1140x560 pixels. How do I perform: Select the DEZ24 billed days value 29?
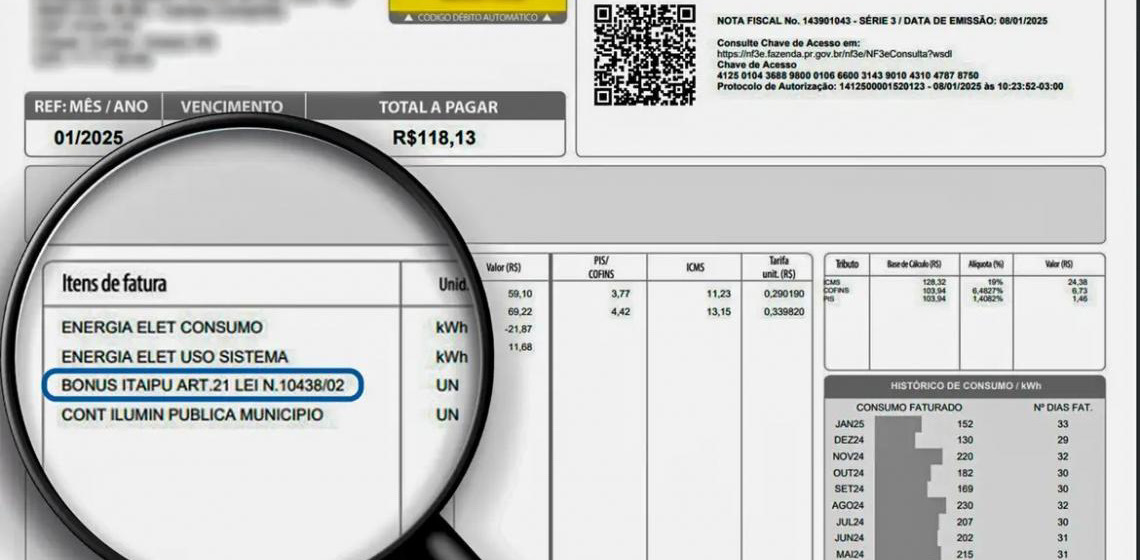(x=1062, y=440)
